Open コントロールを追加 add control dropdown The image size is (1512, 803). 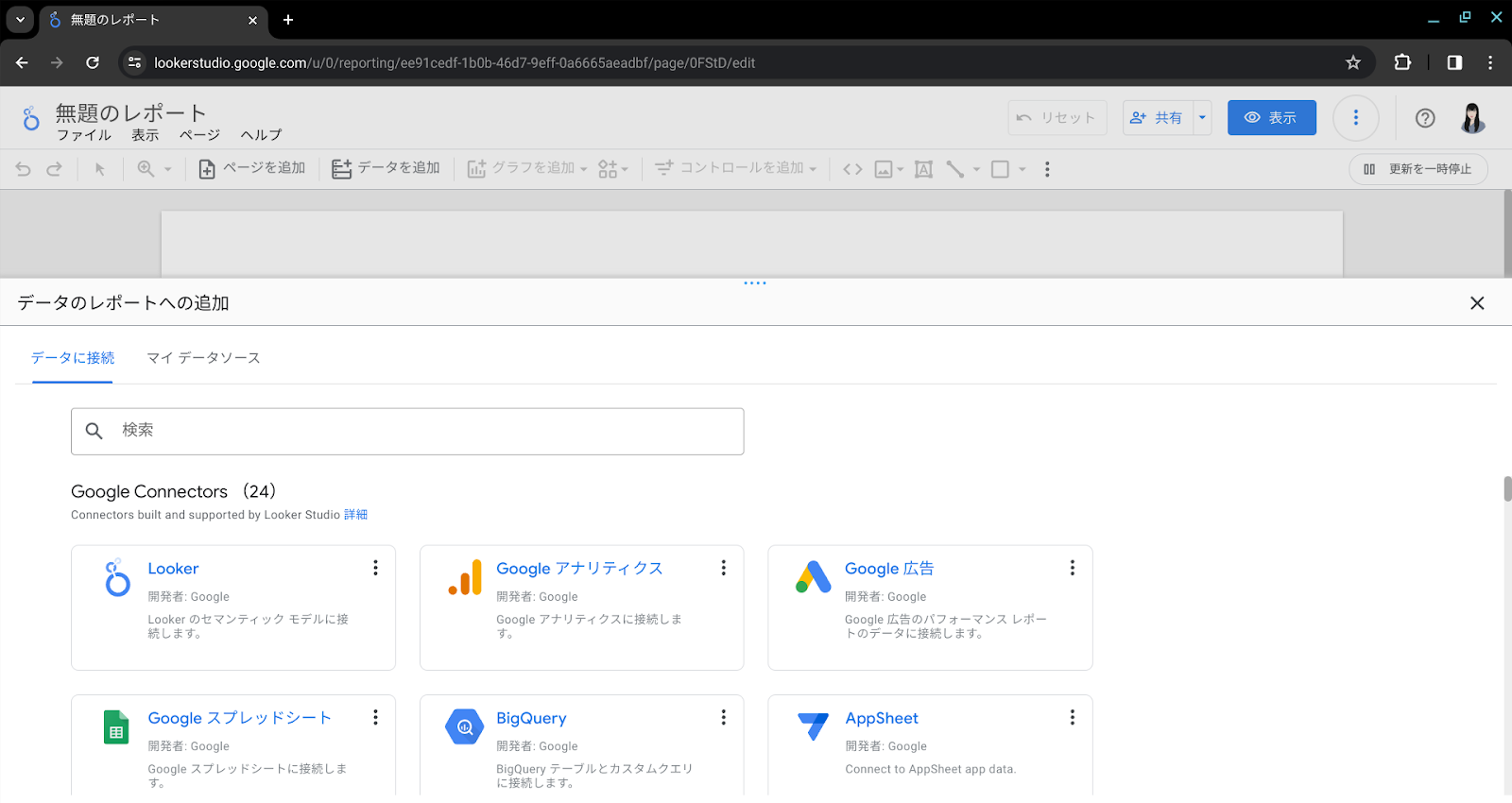click(736, 168)
